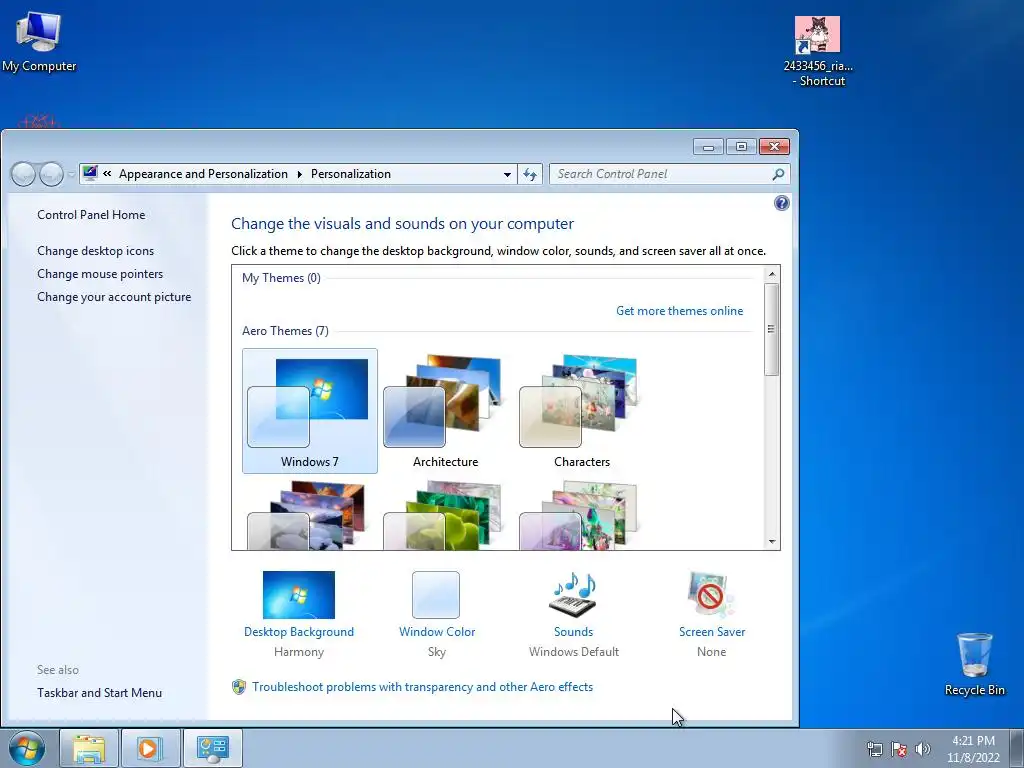Launch Windows Media Player from taskbar
The height and width of the screenshot is (768, 1024).
[150, 748]
